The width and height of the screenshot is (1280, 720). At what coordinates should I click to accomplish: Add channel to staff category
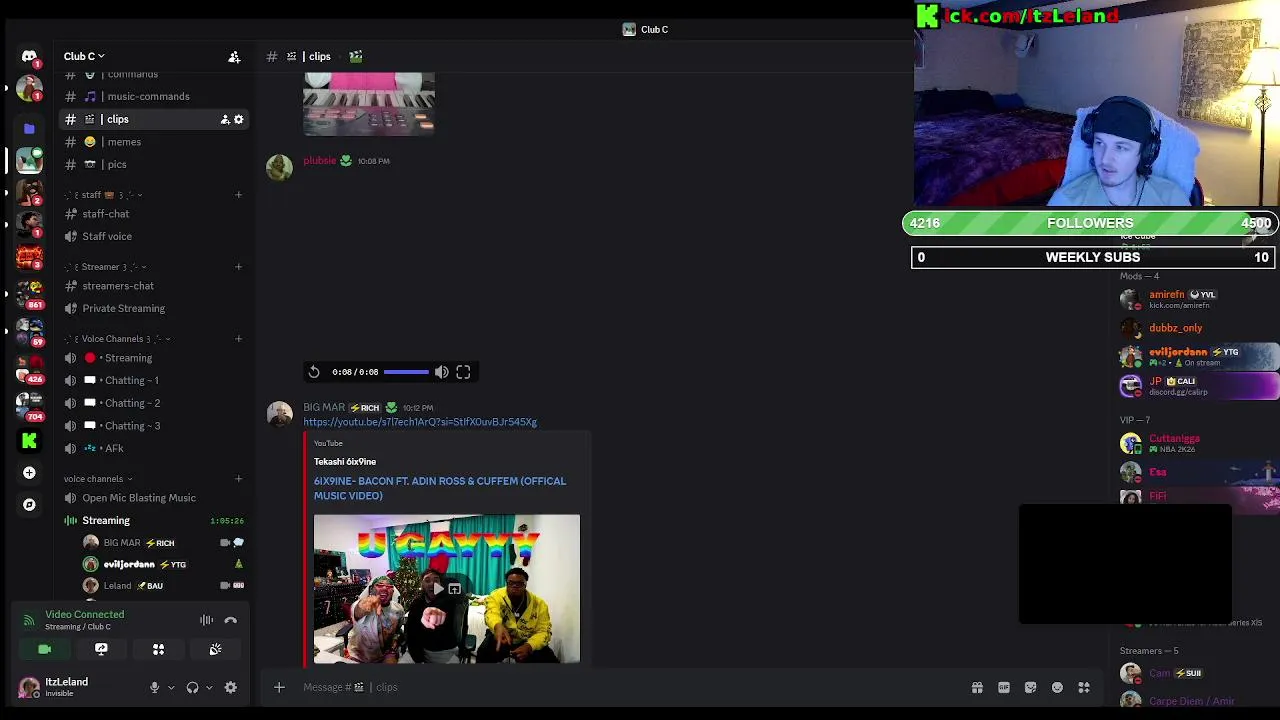click(x=238, y=195)
